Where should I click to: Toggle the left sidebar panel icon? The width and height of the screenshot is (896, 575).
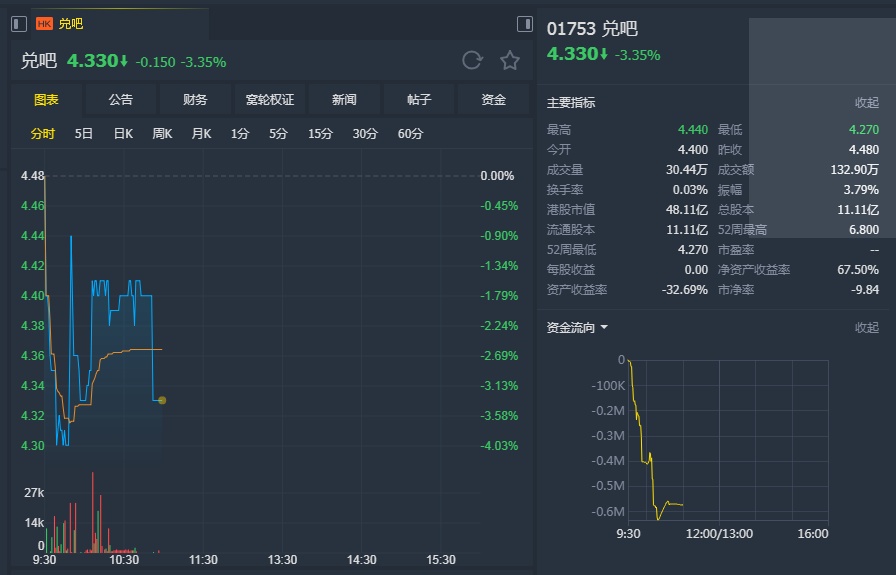tap(19, 24)
